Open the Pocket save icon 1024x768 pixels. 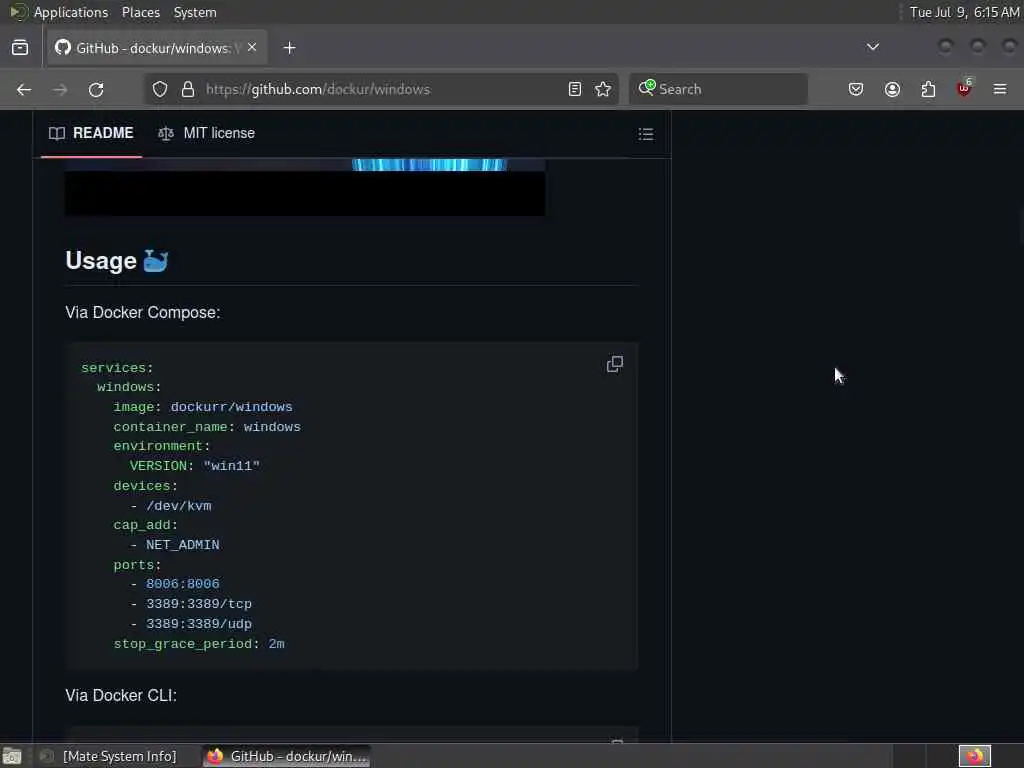point(856,89)
